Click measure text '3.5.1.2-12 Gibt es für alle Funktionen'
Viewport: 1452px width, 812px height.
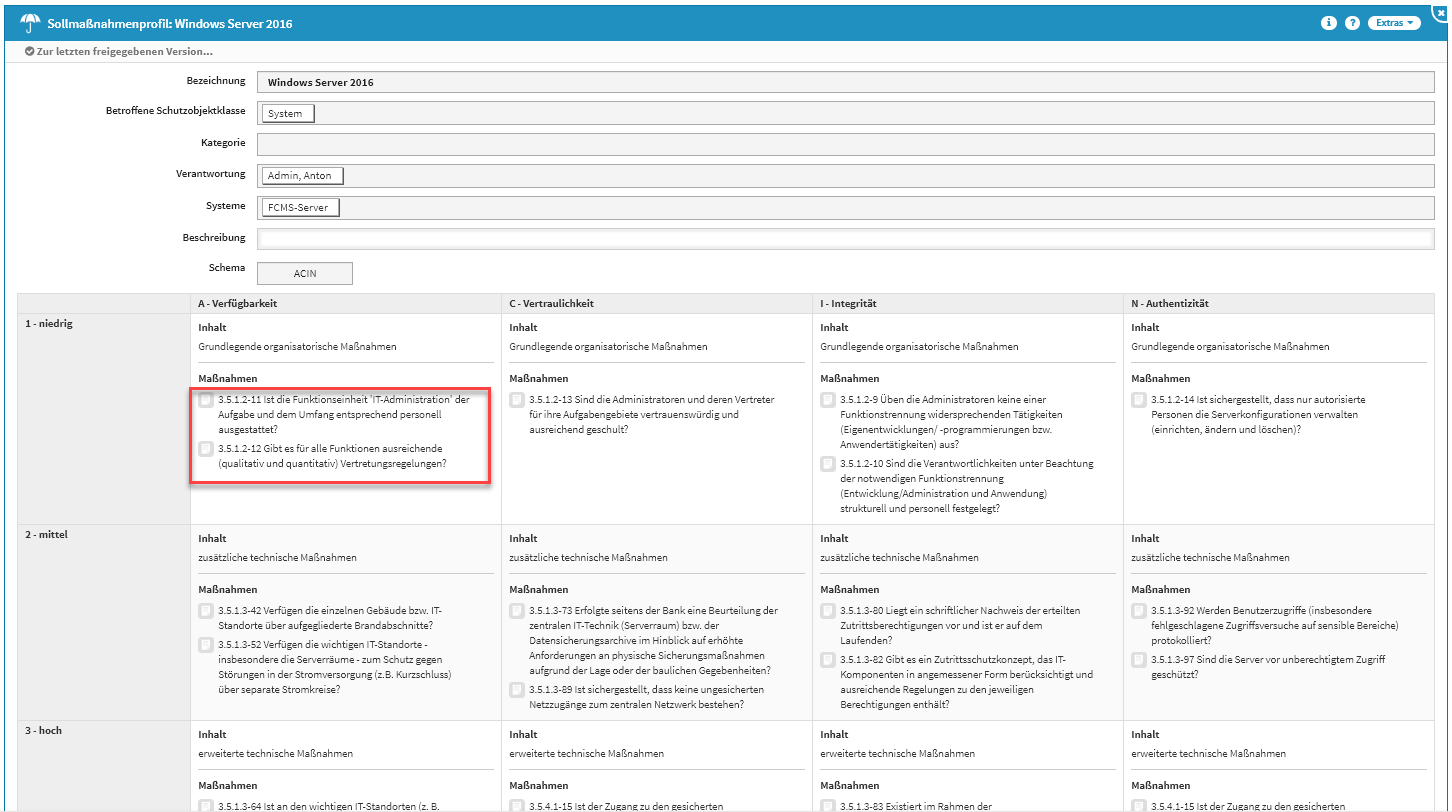coord(331,456)
